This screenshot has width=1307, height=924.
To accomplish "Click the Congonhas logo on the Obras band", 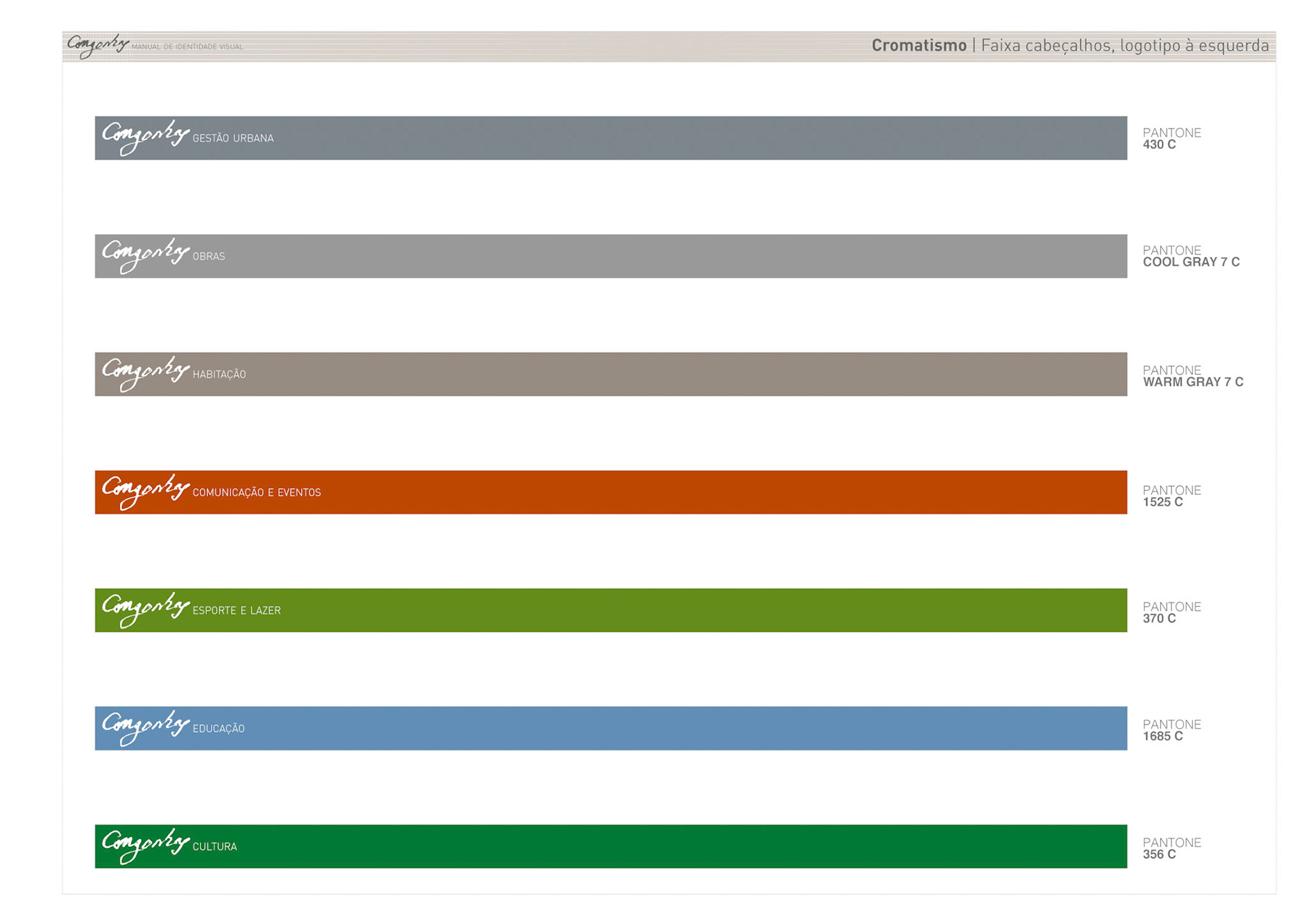I will pos(146,256).
